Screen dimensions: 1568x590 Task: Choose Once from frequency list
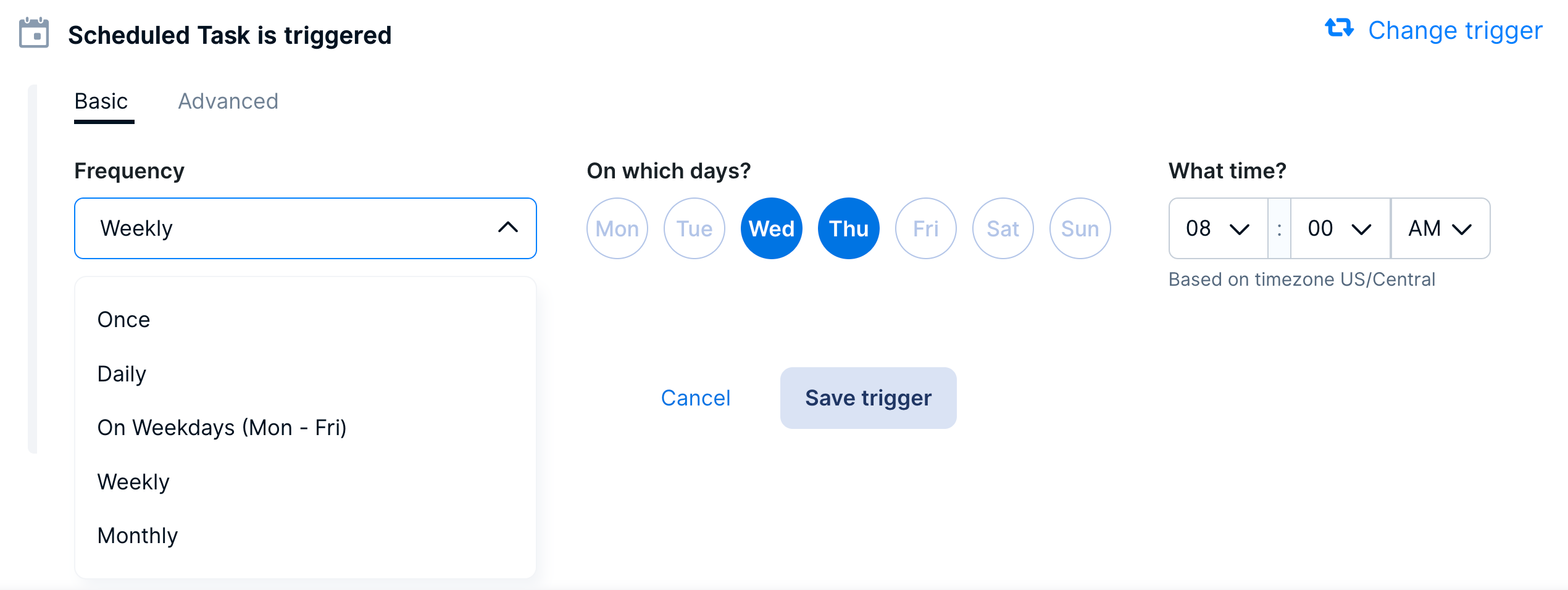point(124,320)
